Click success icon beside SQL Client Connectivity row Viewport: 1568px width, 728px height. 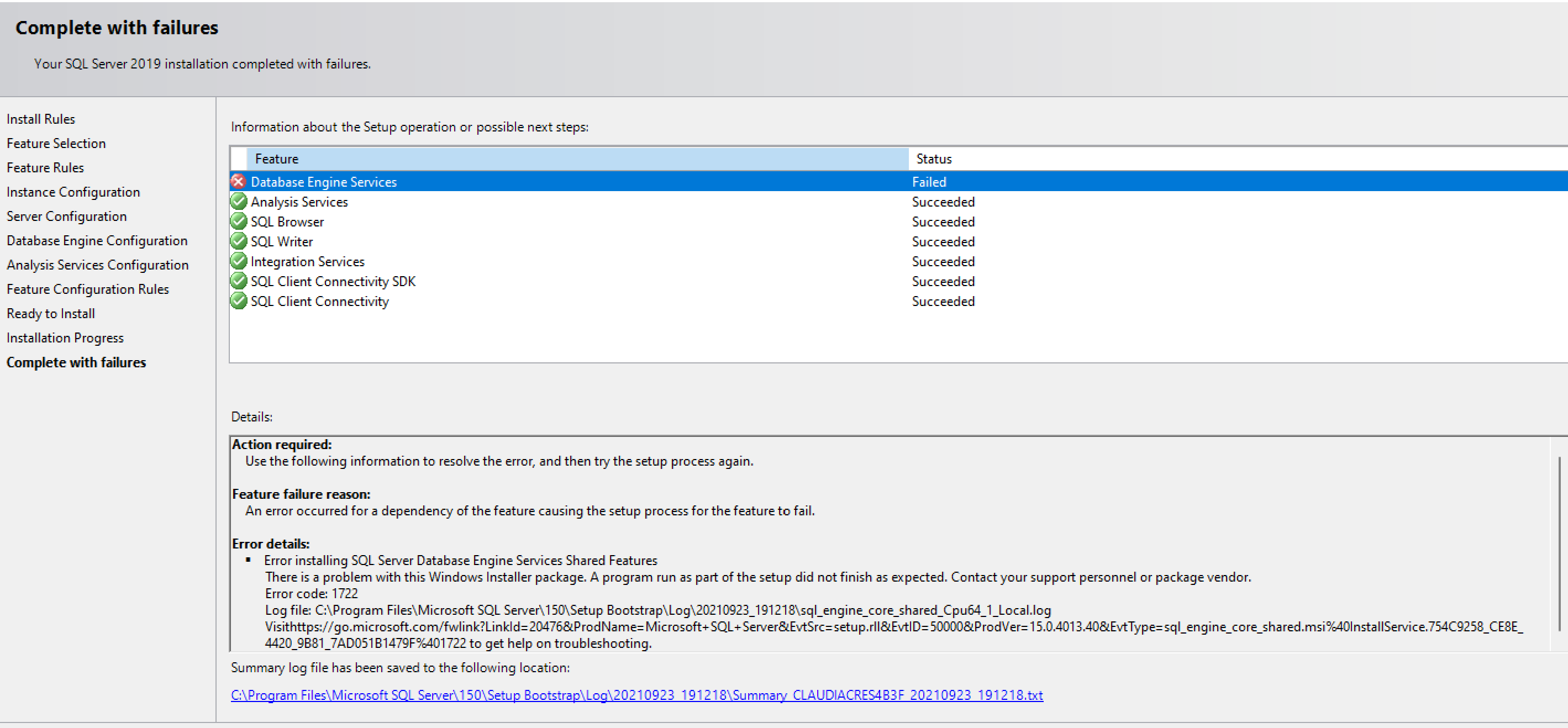[238, 301]
